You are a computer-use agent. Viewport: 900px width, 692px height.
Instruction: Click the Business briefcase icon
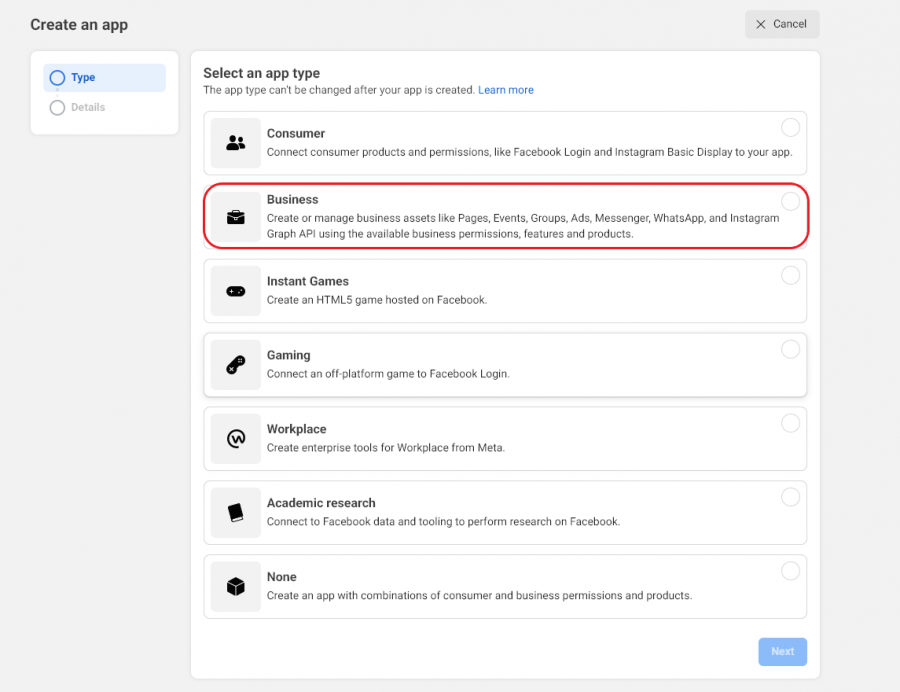235,217
